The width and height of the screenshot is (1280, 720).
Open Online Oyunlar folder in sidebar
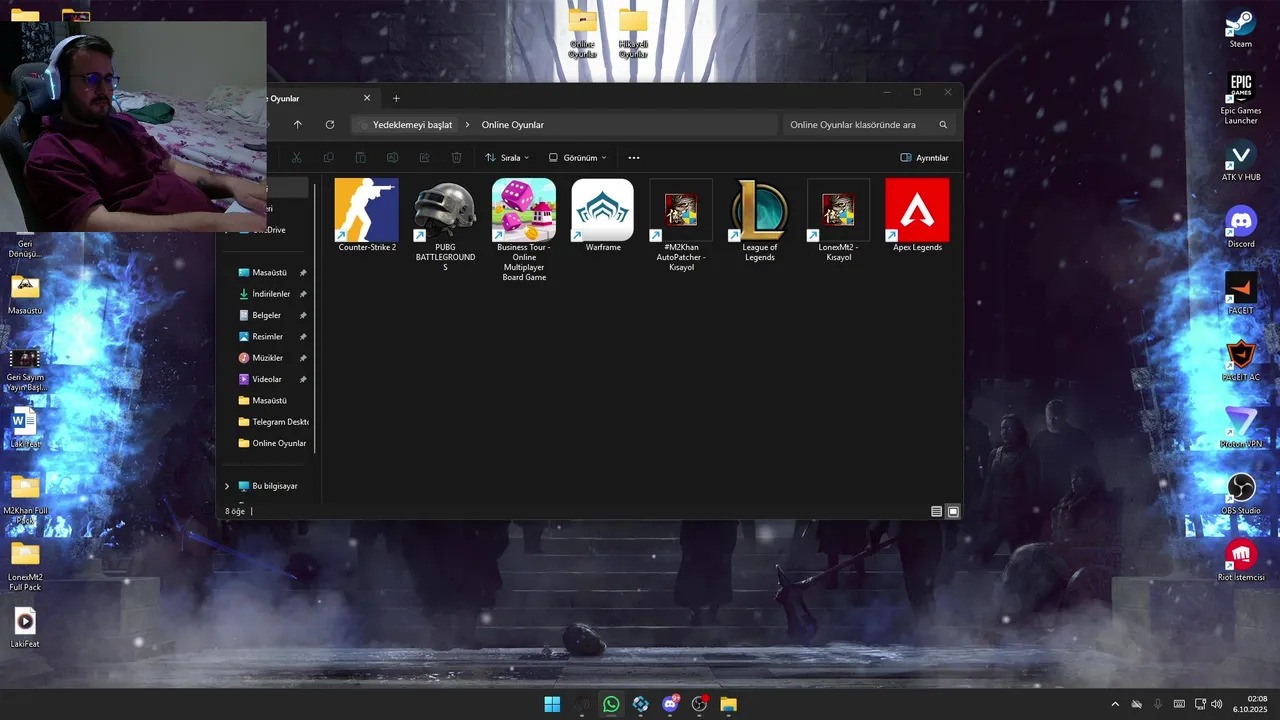tap(273, 443)
